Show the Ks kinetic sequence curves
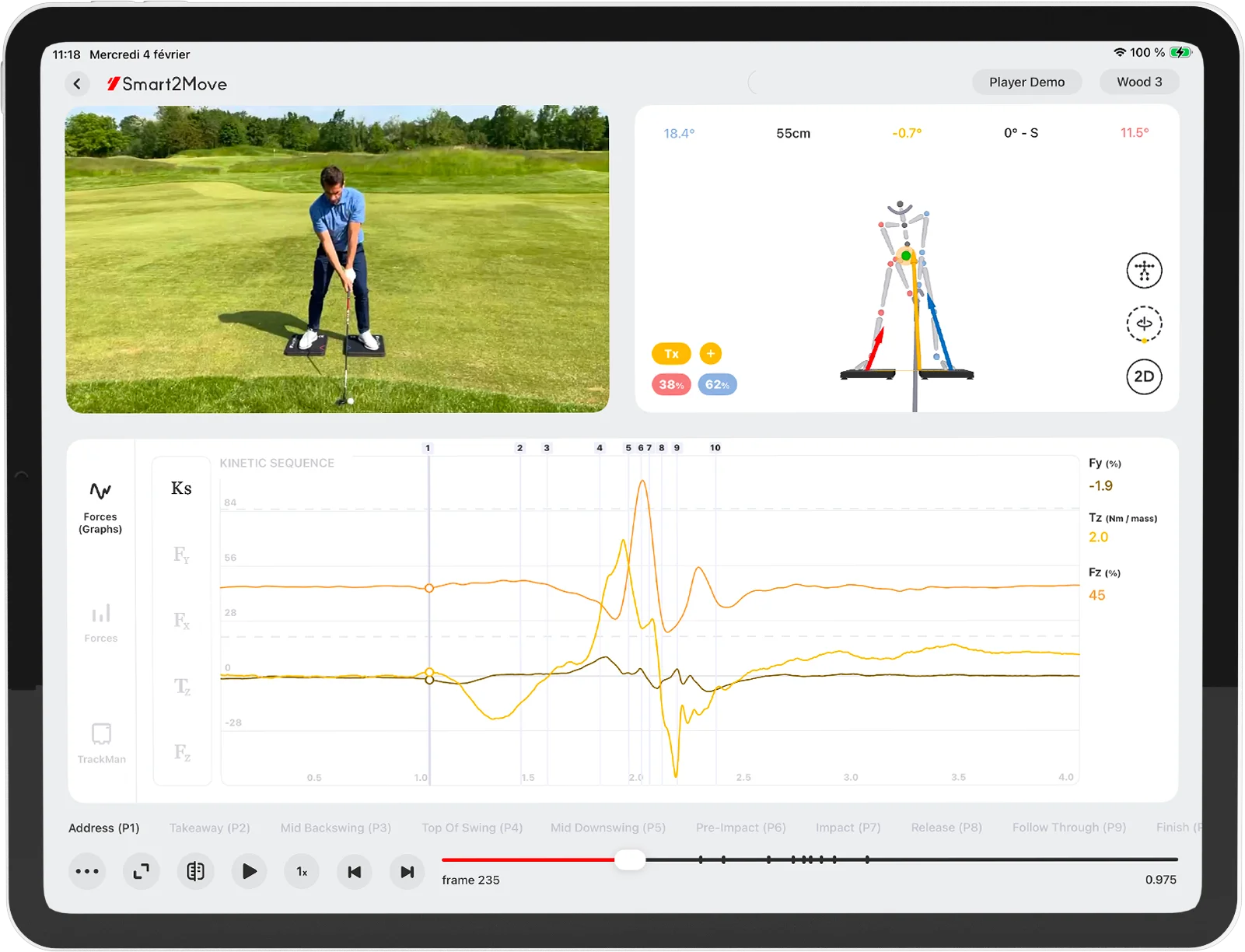1245x952 pixels. click(x=180, y=488)
